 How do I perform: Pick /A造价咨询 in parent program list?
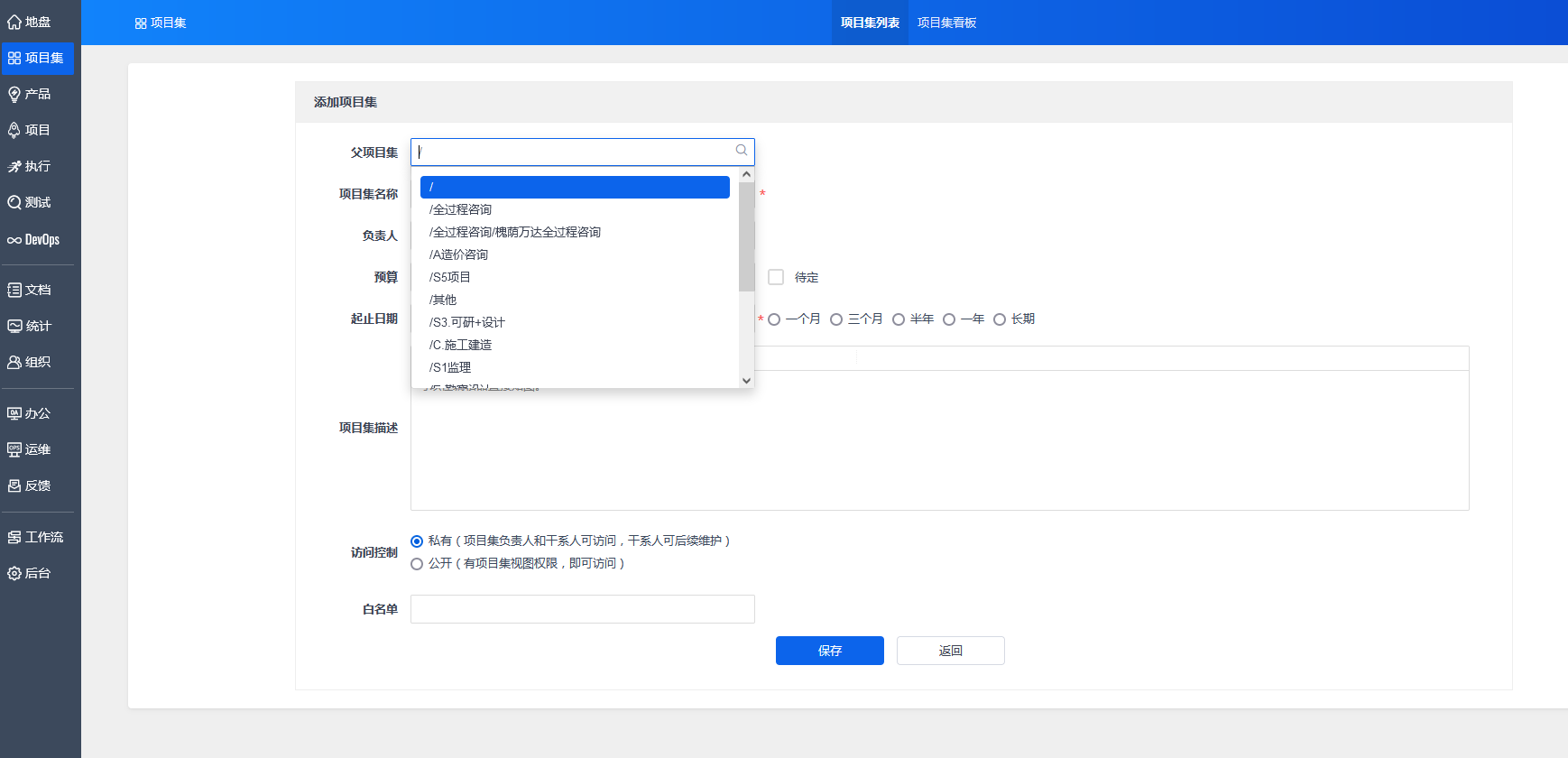pos(459,254)
